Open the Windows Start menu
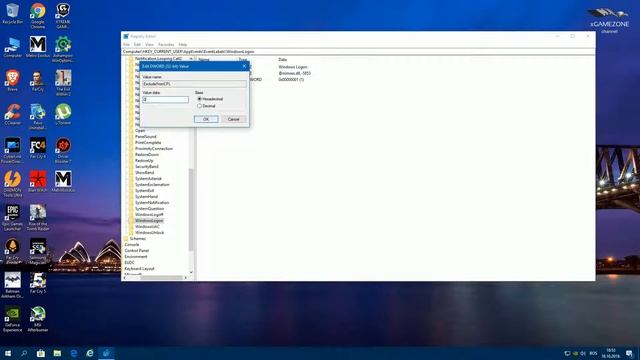 point(8,353)
